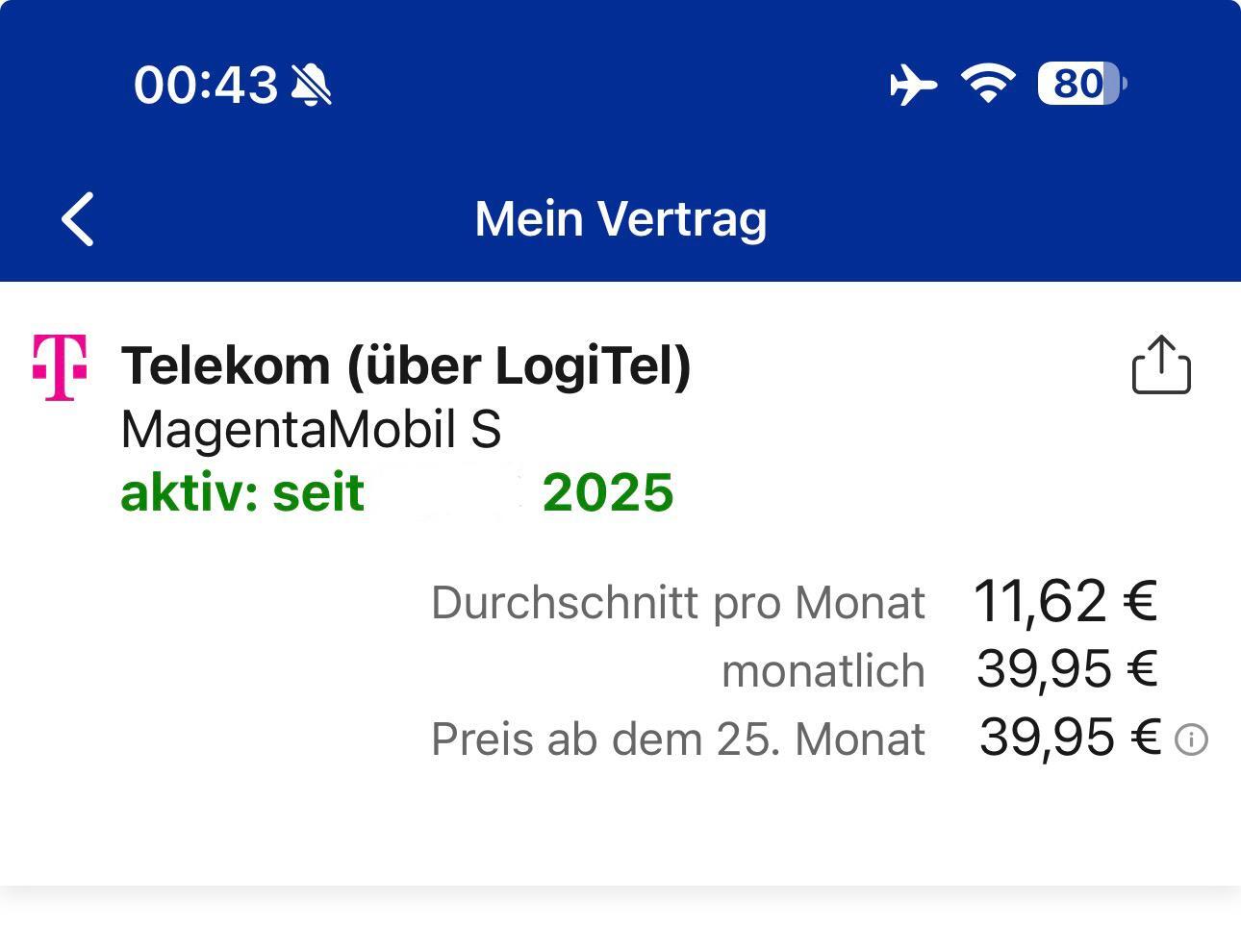Tap the Wi-Fi signal icon

[988, 84]
